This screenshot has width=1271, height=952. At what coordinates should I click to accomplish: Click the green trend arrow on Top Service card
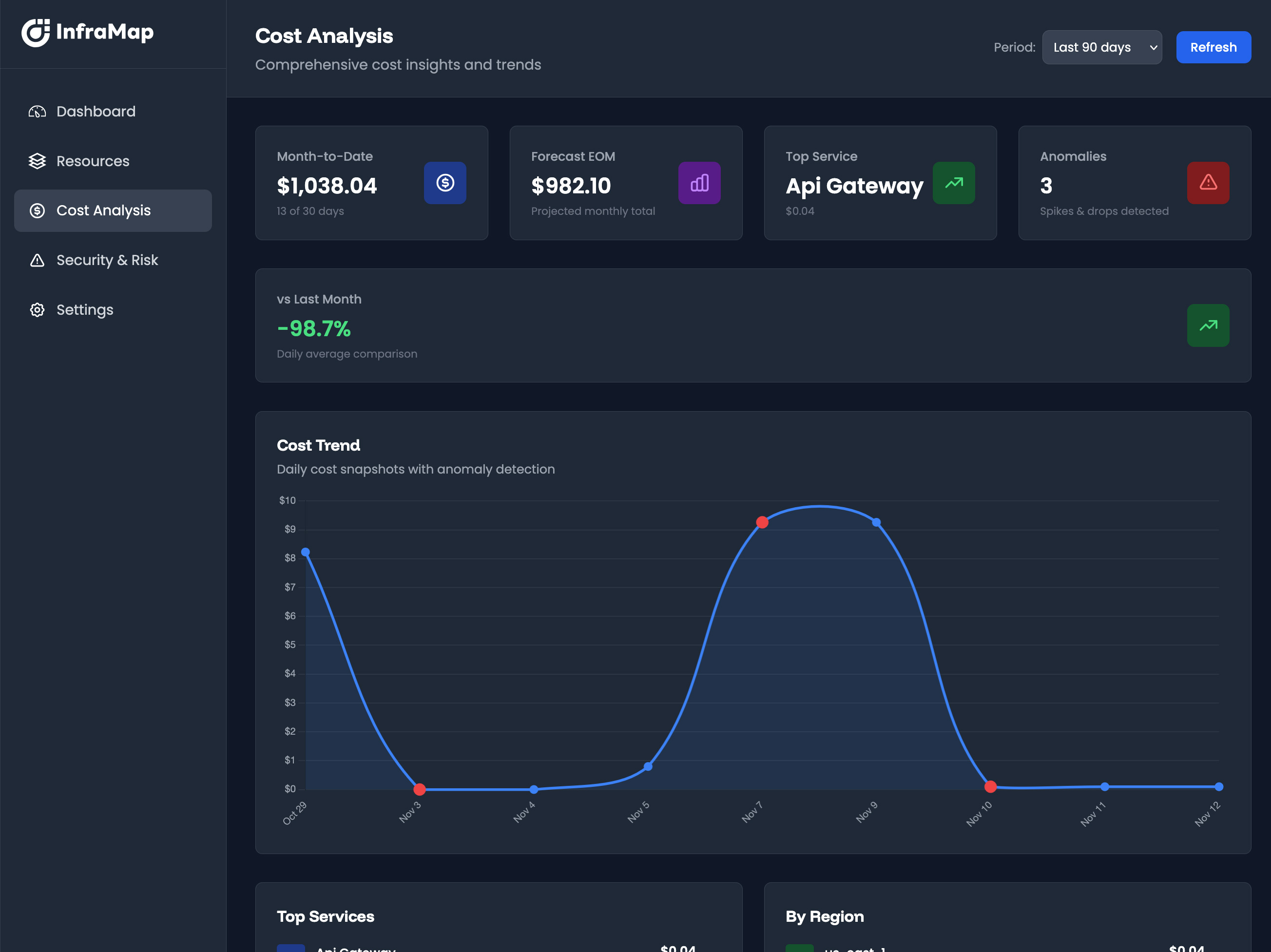coord(954,183)
